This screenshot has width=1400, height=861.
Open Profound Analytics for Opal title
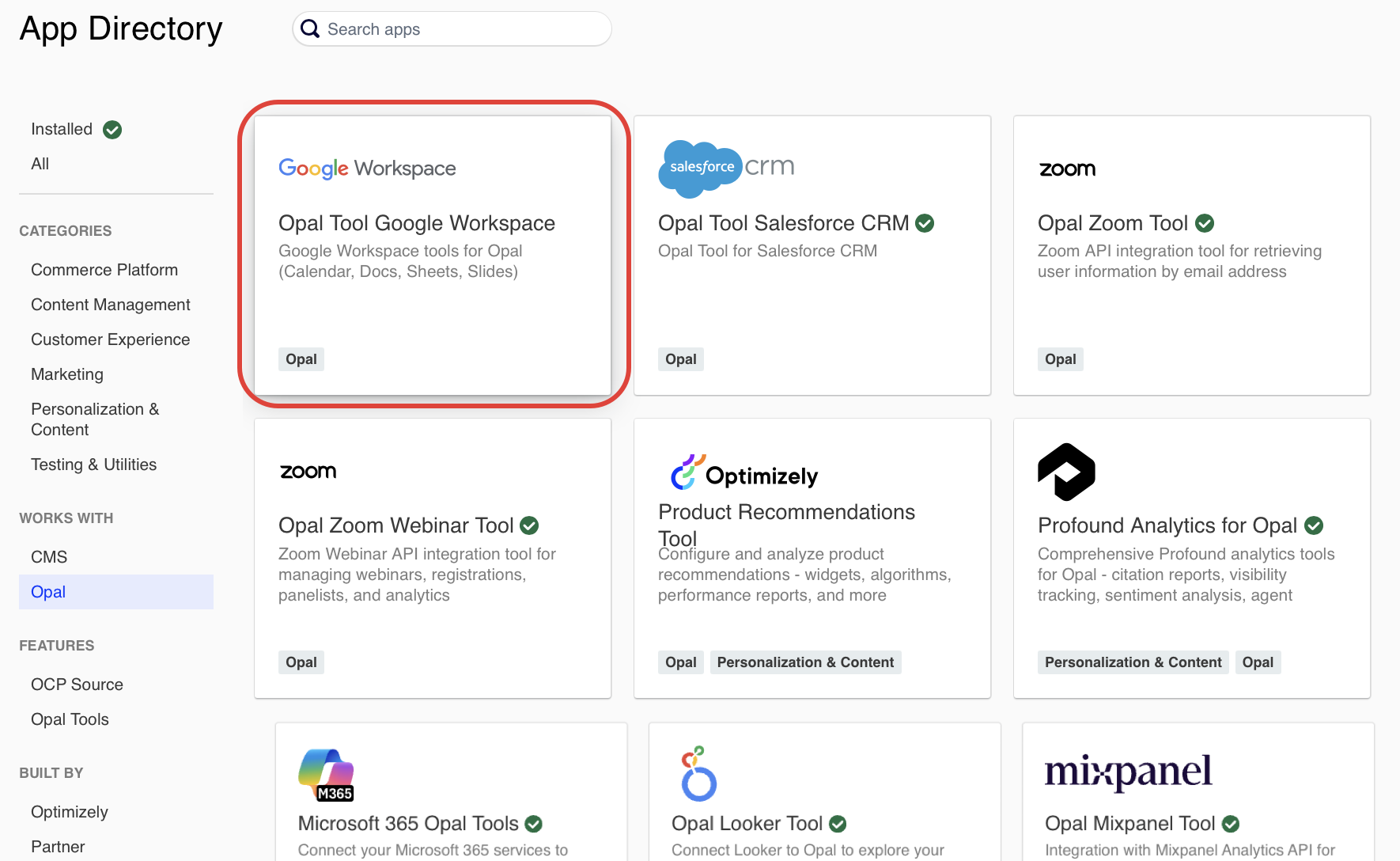click(x=1167, y=525)
